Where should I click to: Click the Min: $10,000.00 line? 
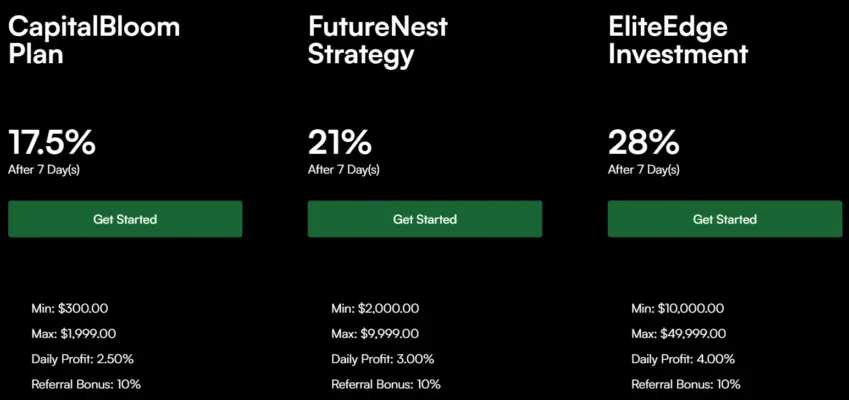click(678, 309)
